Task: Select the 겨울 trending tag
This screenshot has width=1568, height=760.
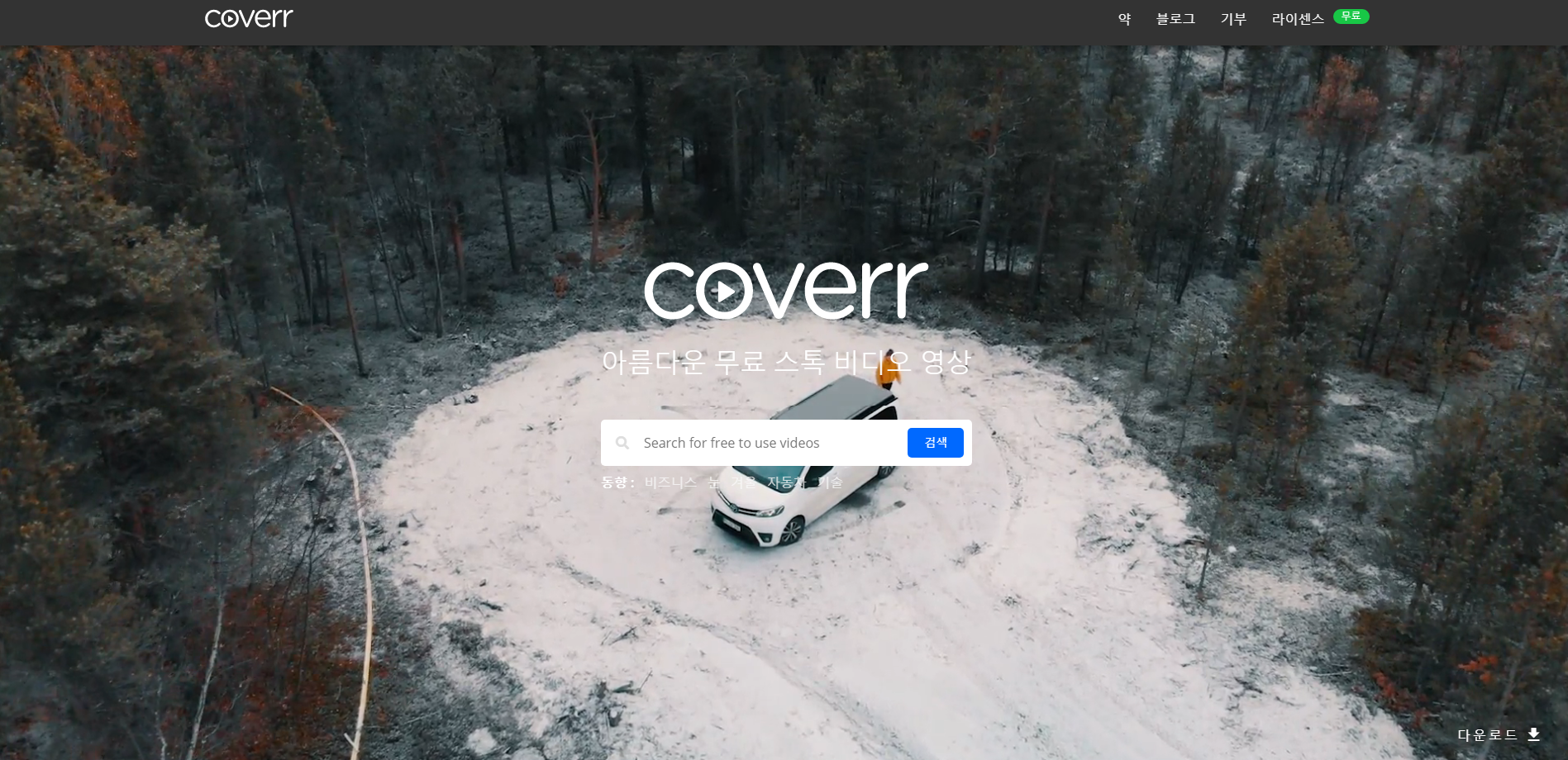Action: pyautogui.click(x=744, y=482)
